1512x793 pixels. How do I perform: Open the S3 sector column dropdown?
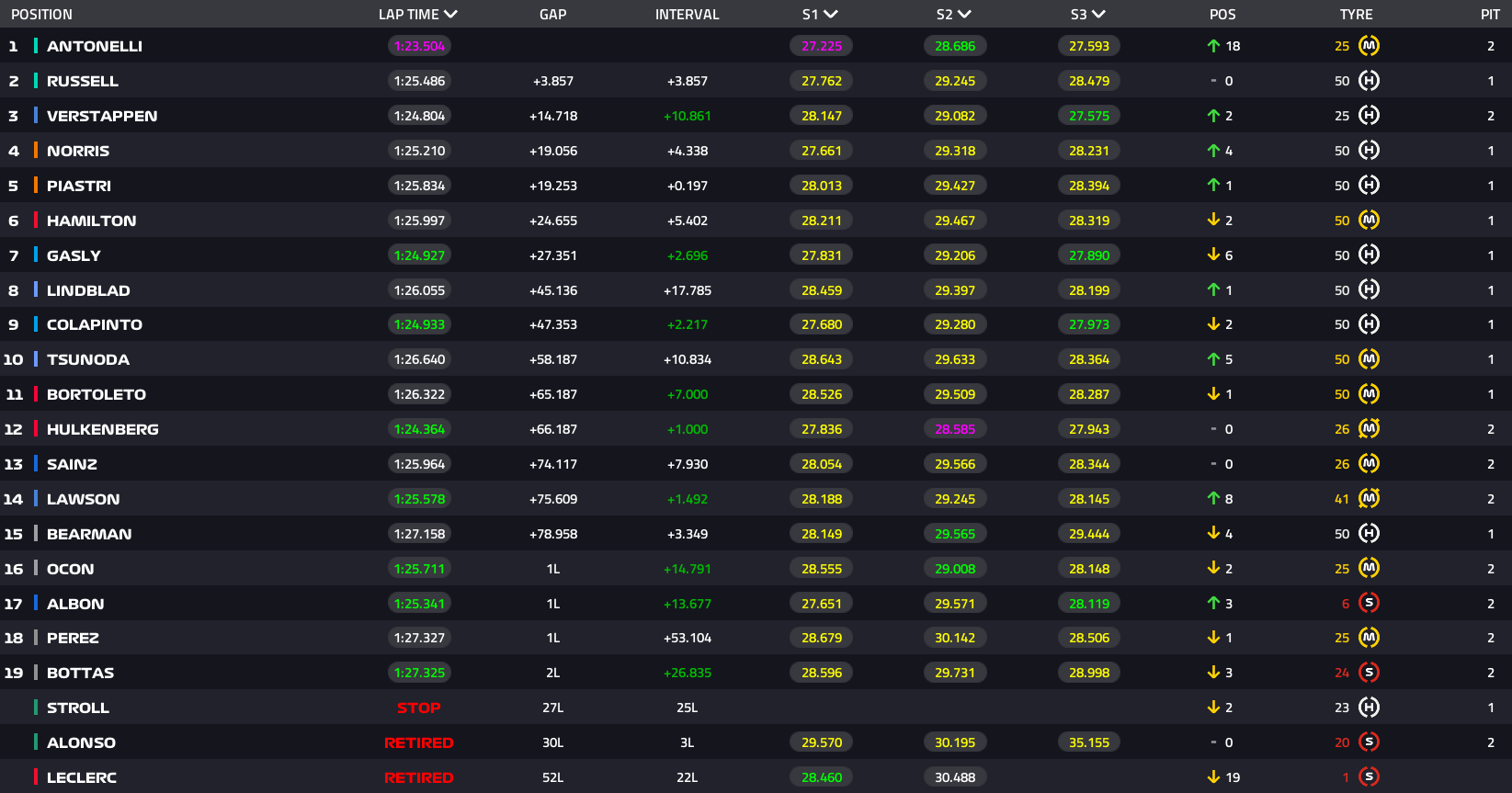pyautogui.click(x=1098, y=15)
